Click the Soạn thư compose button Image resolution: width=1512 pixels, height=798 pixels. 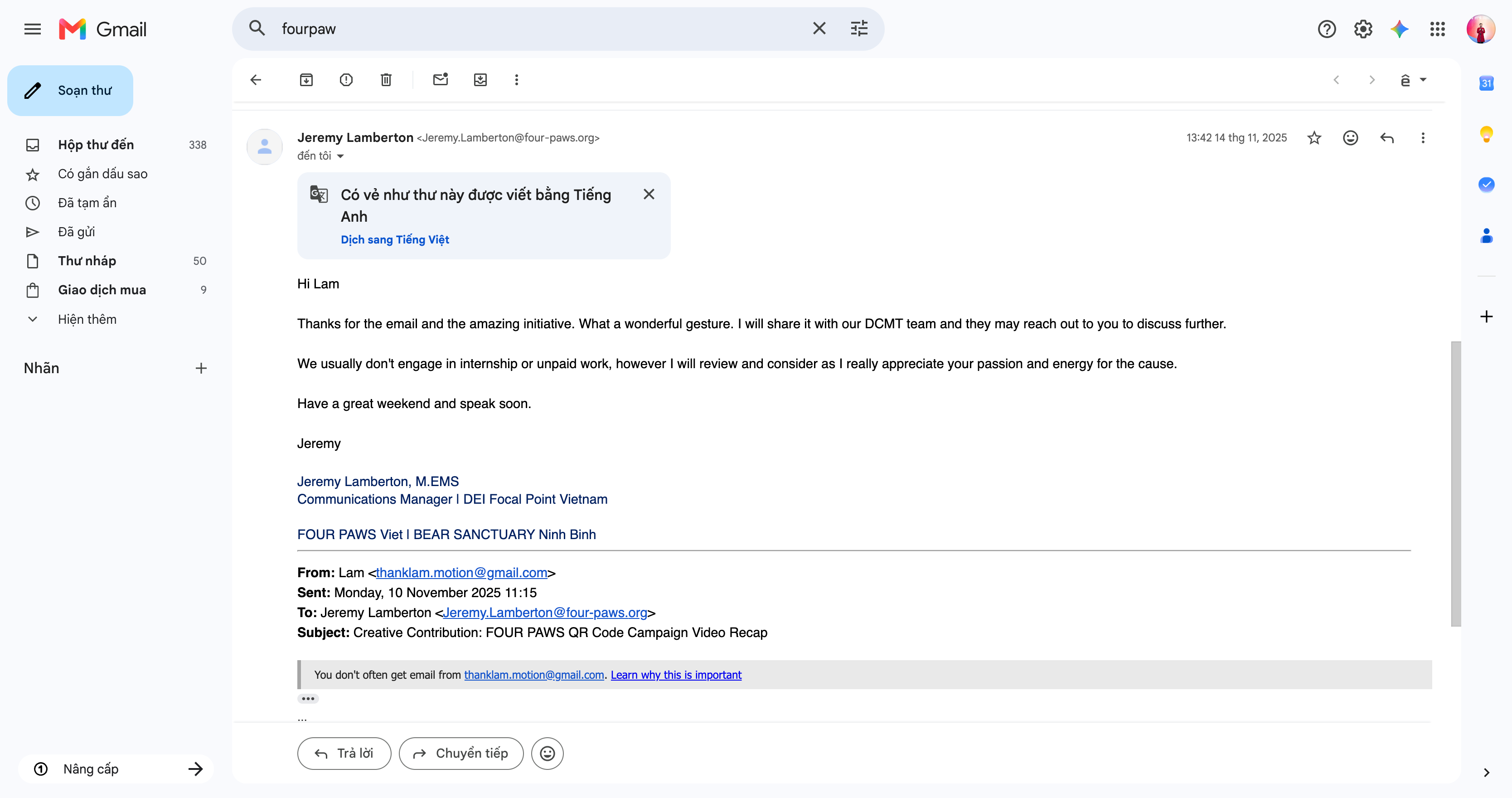70,90
